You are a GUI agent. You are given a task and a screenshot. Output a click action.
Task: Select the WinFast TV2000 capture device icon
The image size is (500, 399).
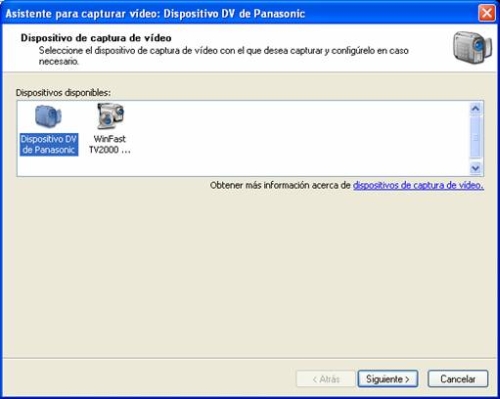[x=110, y=116]
